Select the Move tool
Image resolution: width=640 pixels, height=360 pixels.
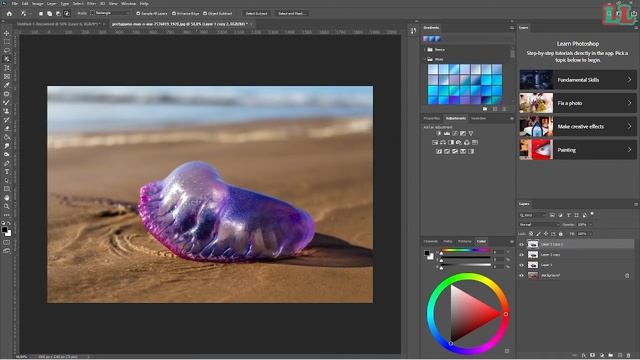(7, 33)
